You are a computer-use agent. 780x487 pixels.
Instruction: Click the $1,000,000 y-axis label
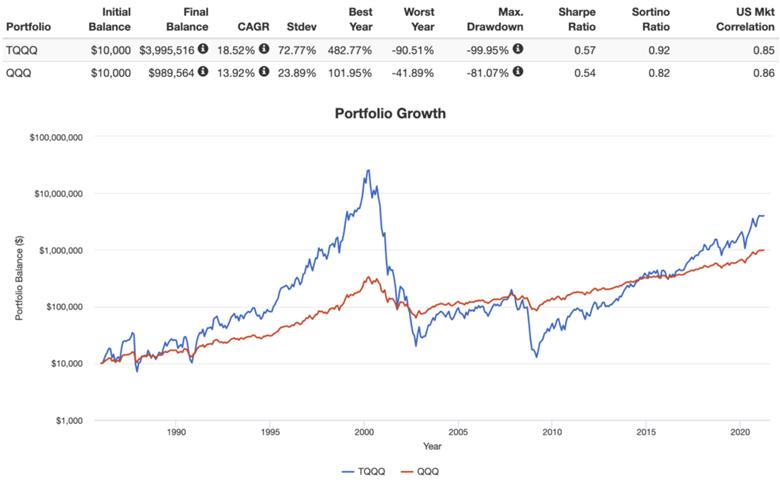pyautogui.click(x=61, y=250)
